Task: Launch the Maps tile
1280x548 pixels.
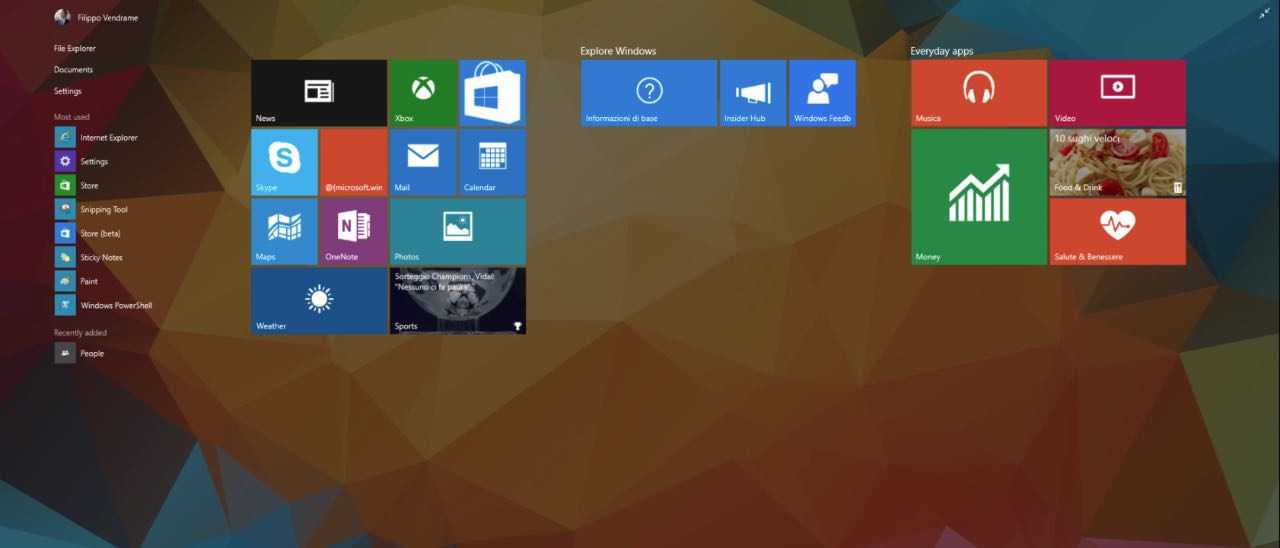Action: click(x=284, y=231)
